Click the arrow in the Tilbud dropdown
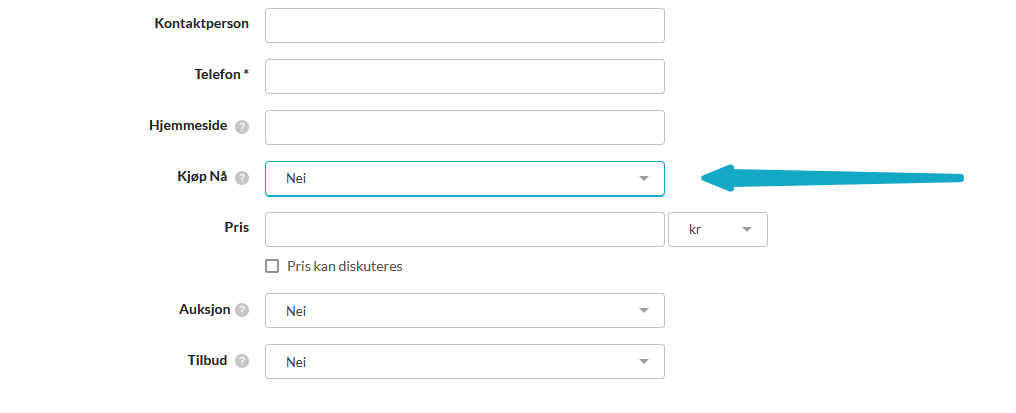This screenshot has width=1016, height=413. [644, 362]
